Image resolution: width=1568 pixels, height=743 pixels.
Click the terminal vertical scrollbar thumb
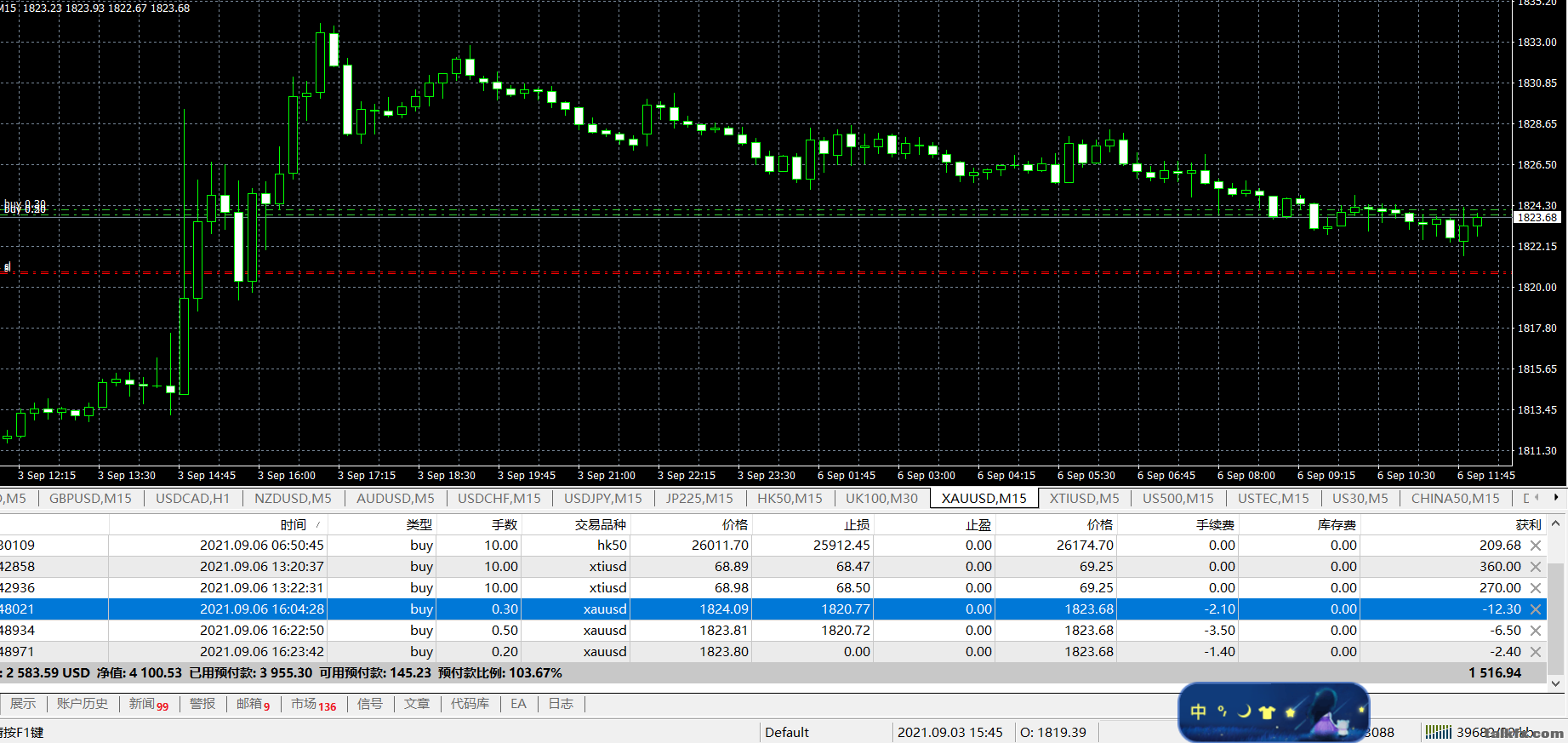tap(1555, 617)
